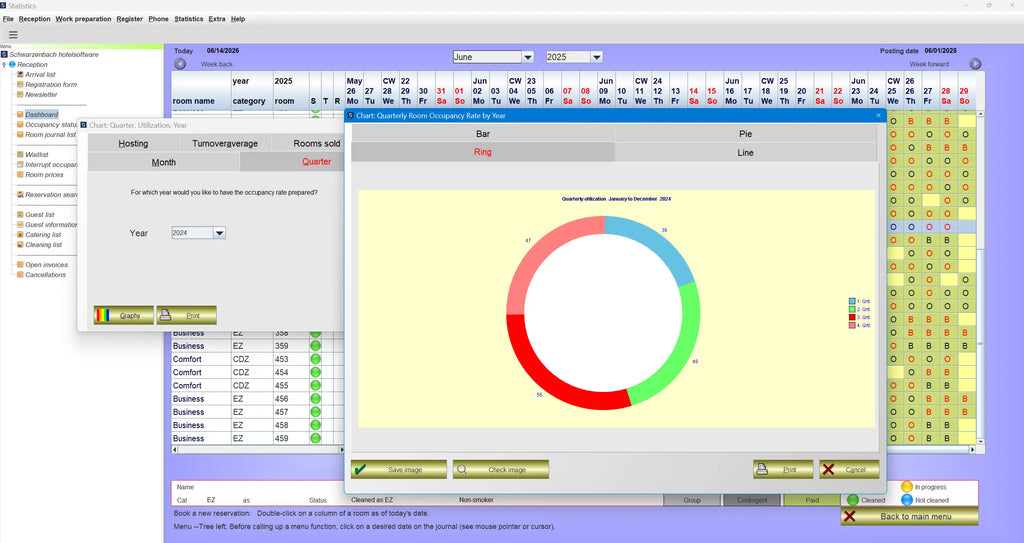The height and width of the screenshot is (543, 1024).
Task: Open the Extra menu
Action: [217, 19]
